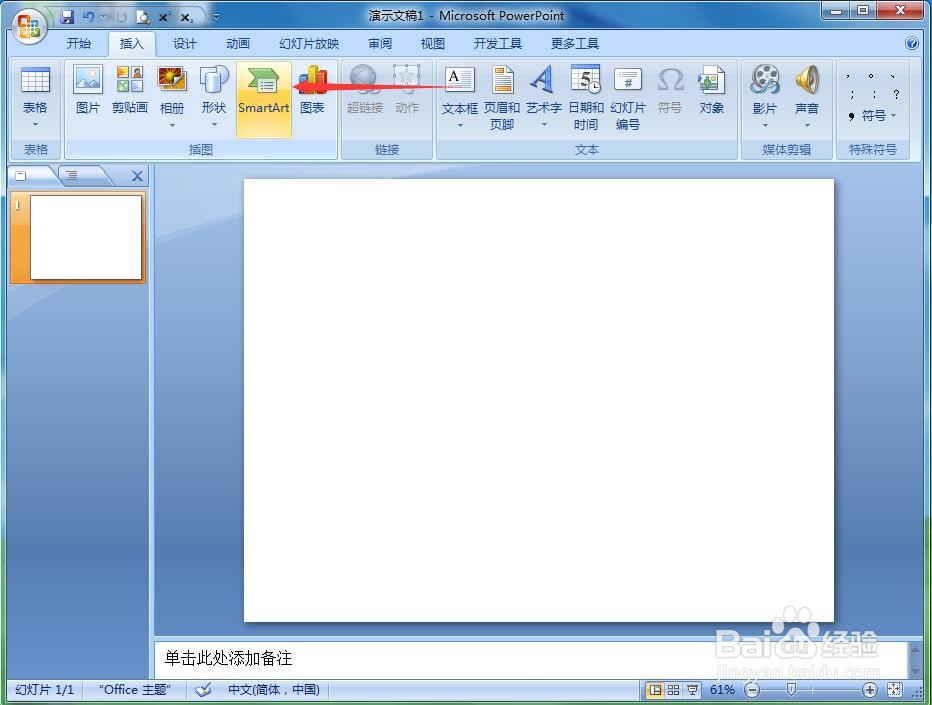The width and height of the screenshot is (932, 705).
Task: Open the 文本框 dropdown arrow
Action: [460, 125]
